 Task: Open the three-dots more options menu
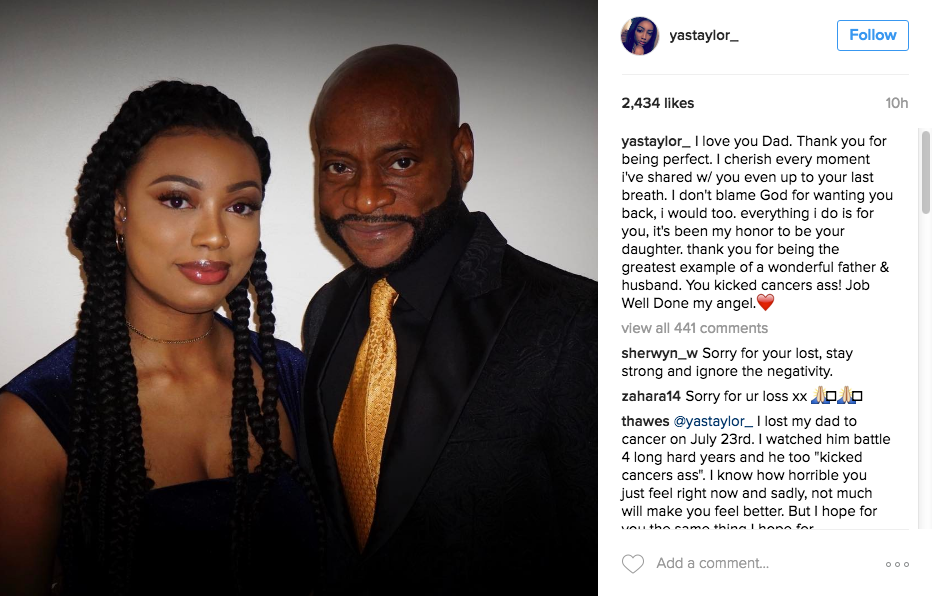pyautogui.click(x=897, y=564)
